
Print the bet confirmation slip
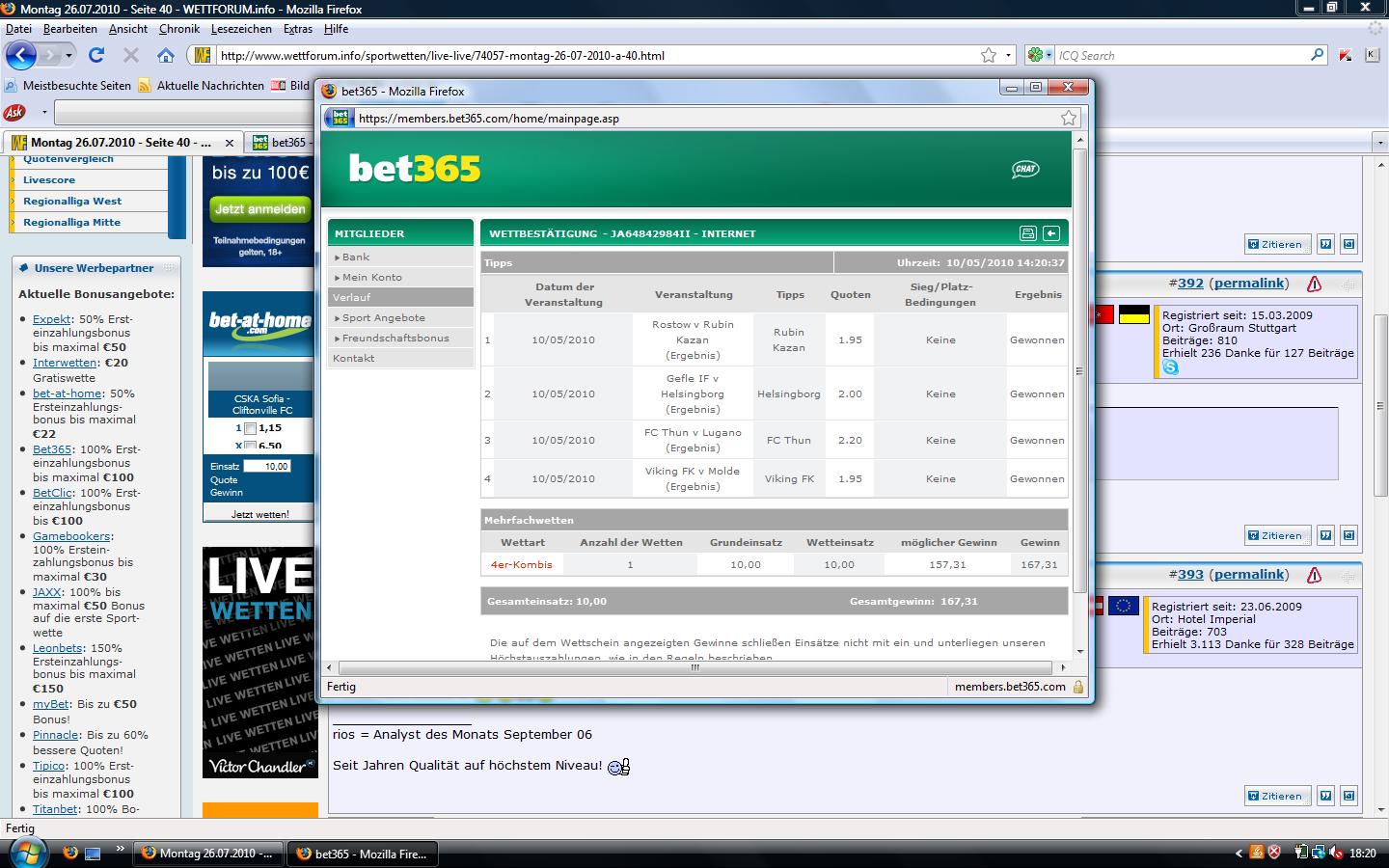pyautogui.click(x=1028, y=233)
